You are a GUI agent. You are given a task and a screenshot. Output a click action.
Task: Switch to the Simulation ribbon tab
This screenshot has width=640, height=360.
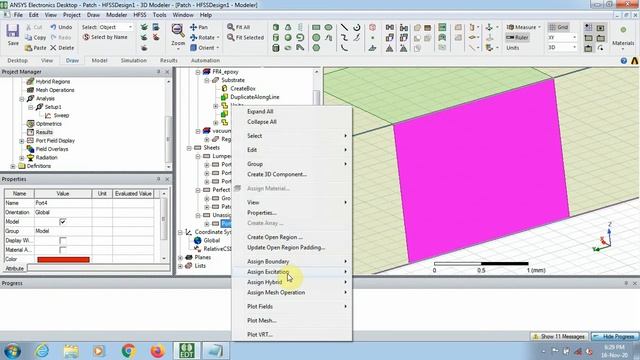[133, 60]
